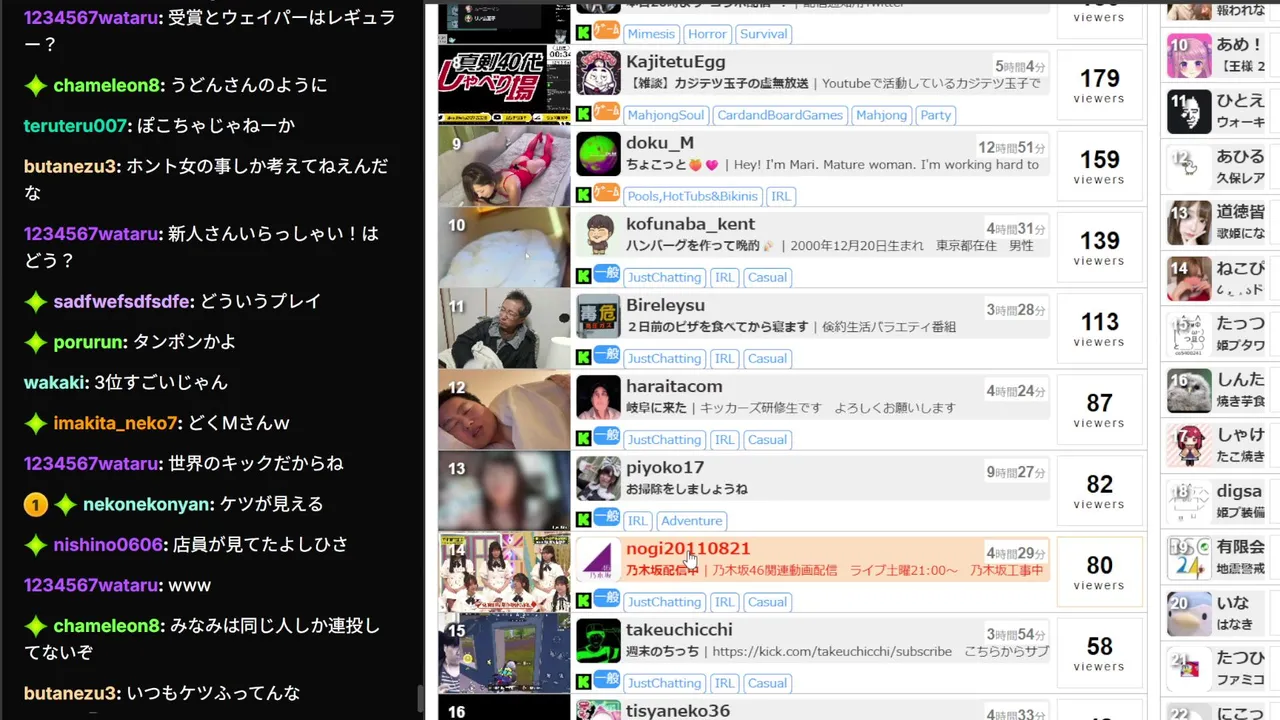The height and width of the screenshot is (720, 1280).
Task: Click the 179 viewers count box
Action: pyautogui.click(x=1099, y=85)
